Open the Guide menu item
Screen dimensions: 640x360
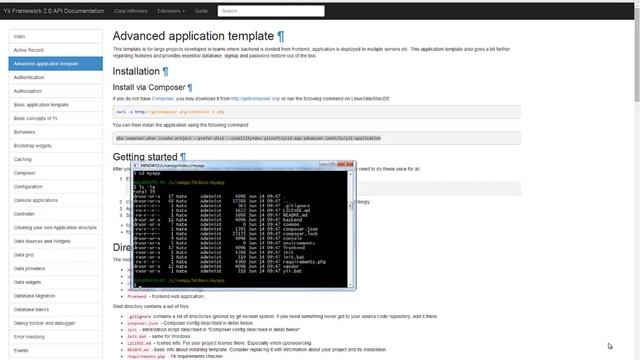(201, 11)
